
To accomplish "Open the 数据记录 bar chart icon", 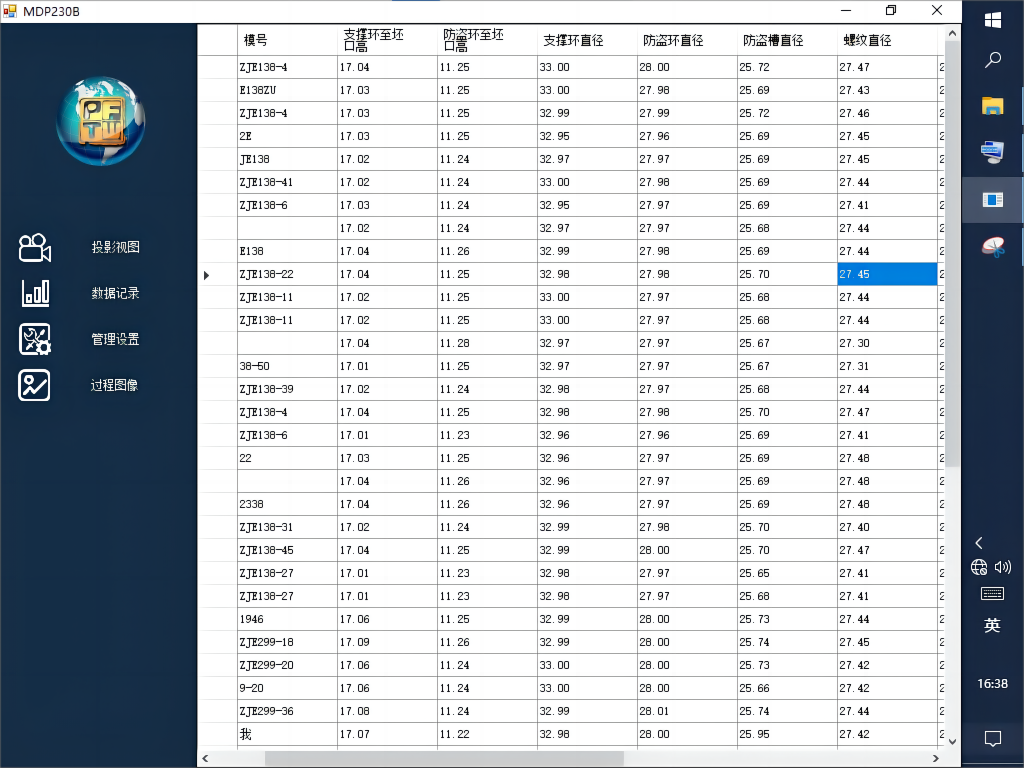I will (35, 293).
